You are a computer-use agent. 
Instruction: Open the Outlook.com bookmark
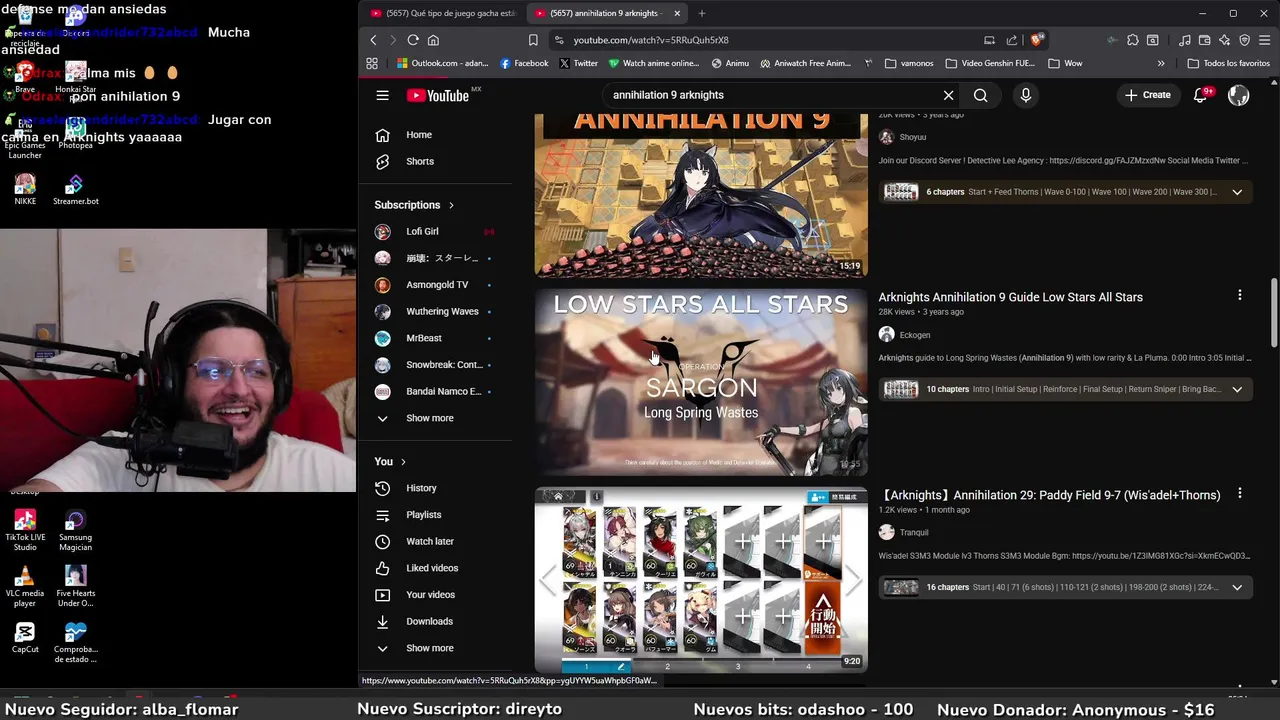(x=442, y=63)
